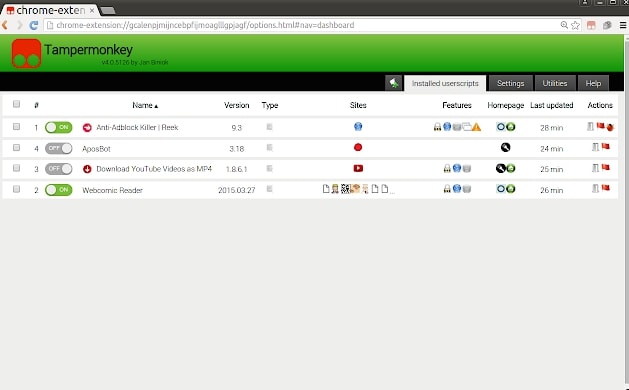Click the YouTube site icon in Sites column

click(358, 168)
